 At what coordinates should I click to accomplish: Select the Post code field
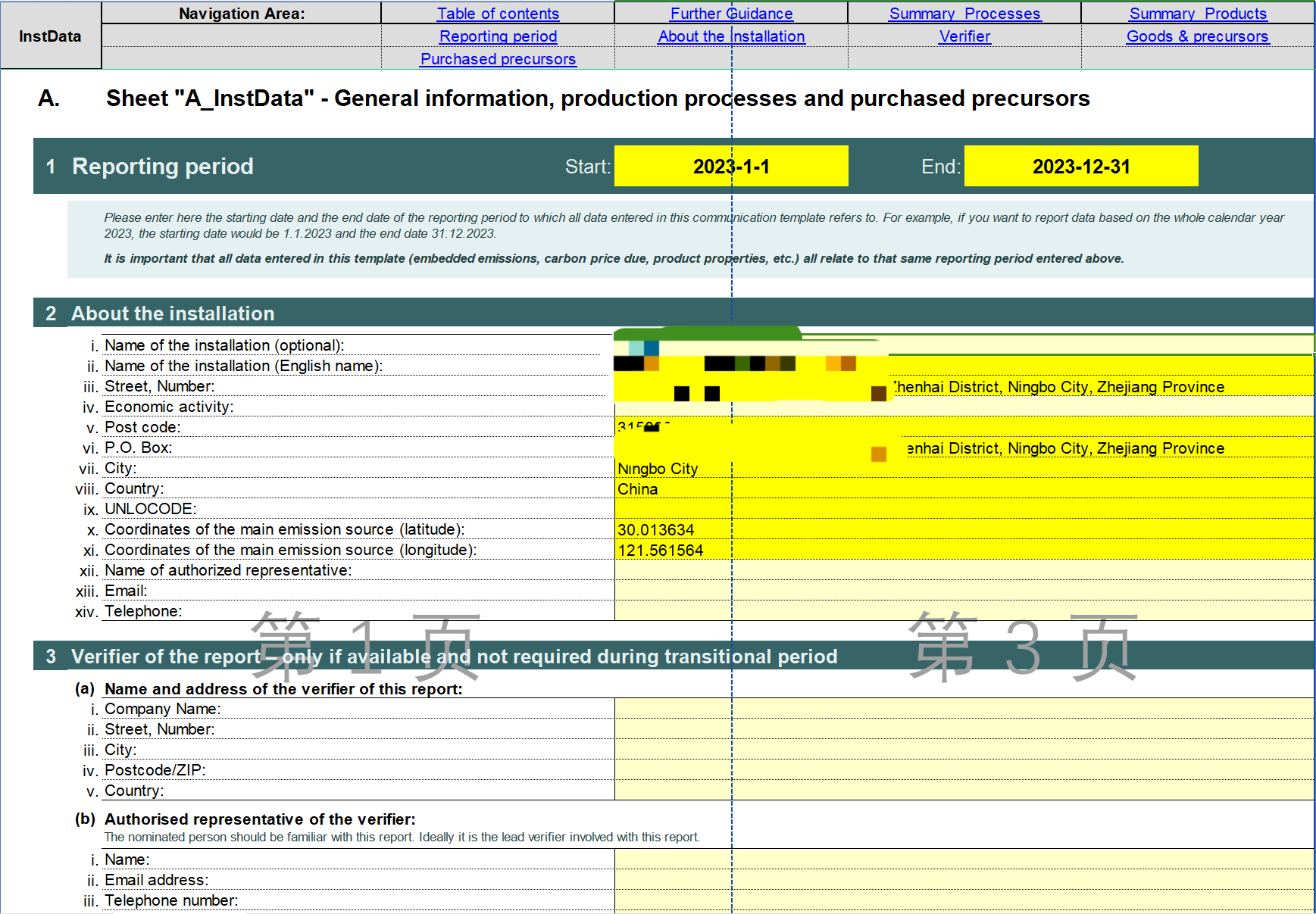click(964, 427)
